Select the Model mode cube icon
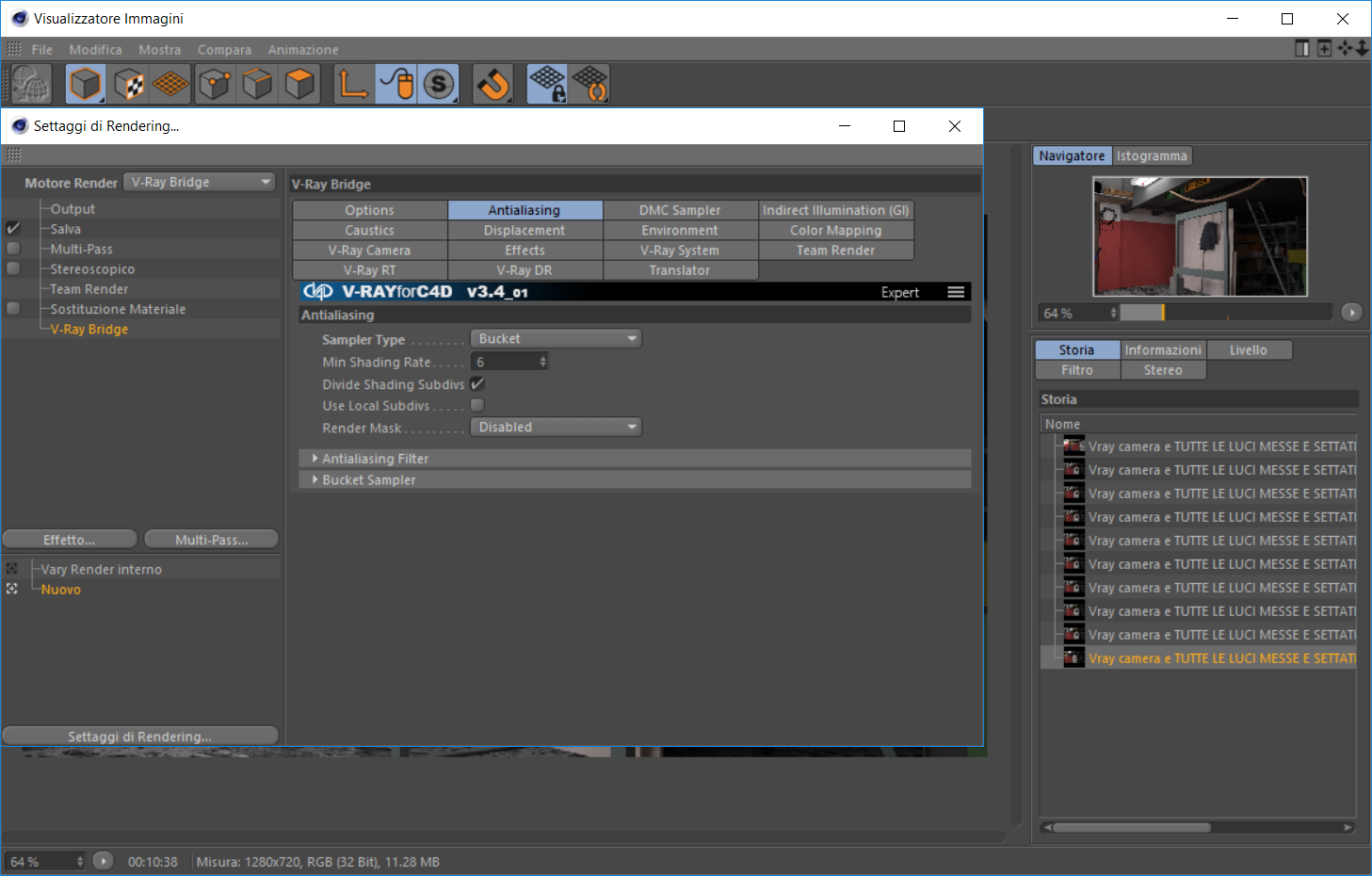 tap(86, 84)
